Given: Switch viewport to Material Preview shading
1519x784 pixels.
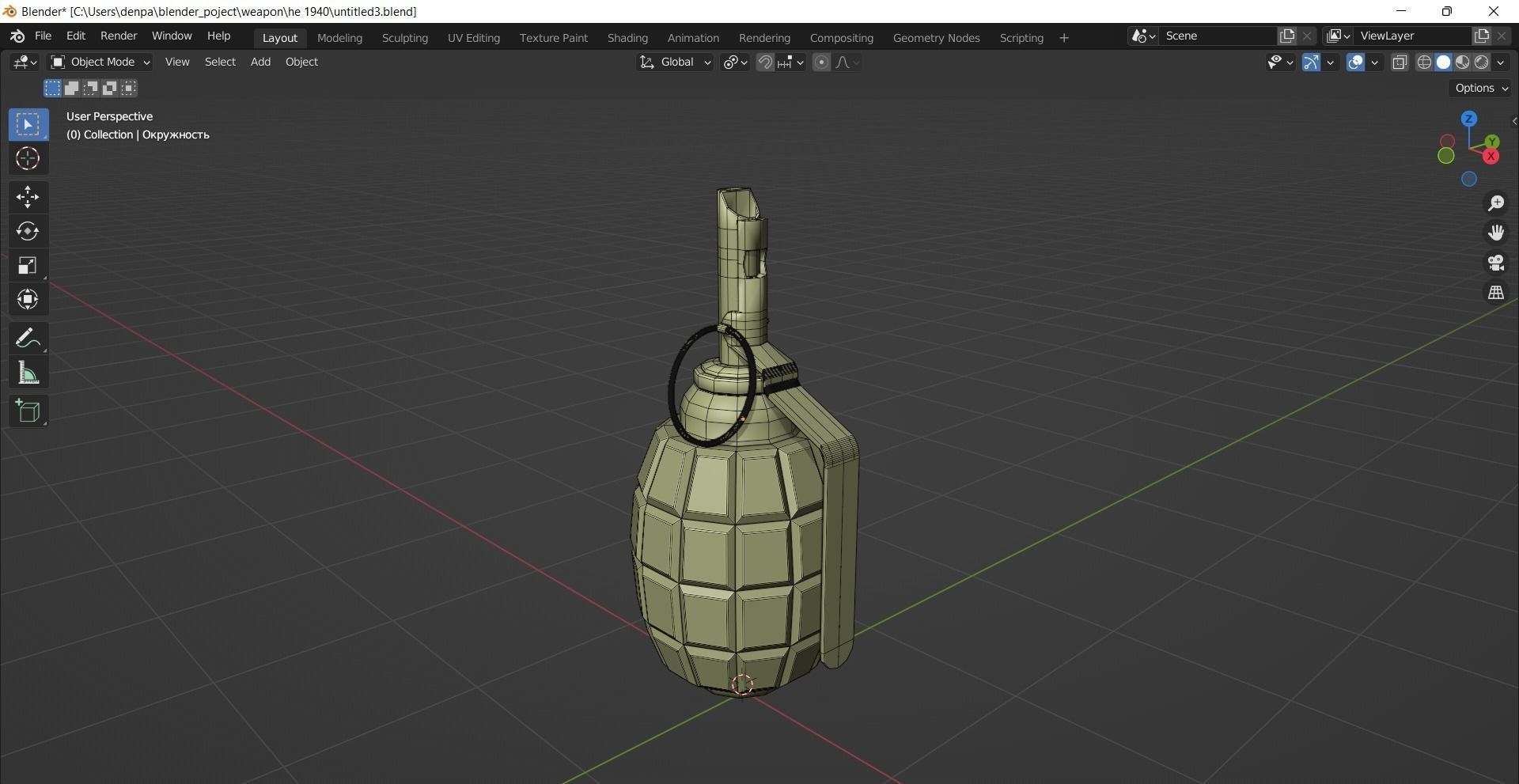Looking at the screenshot, I should point(1462,62).
